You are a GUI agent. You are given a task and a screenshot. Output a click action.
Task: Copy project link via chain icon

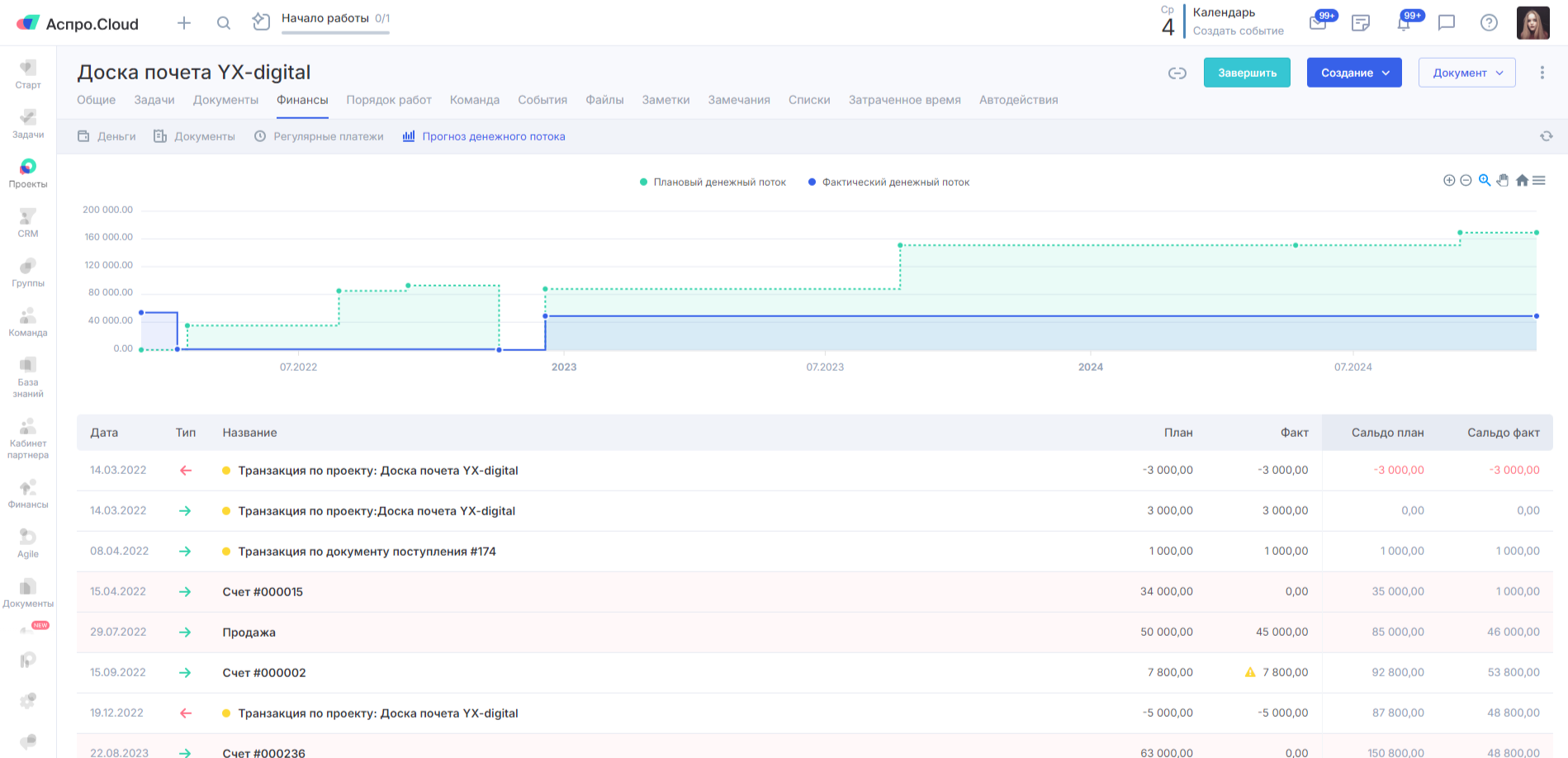point(1177,73)
